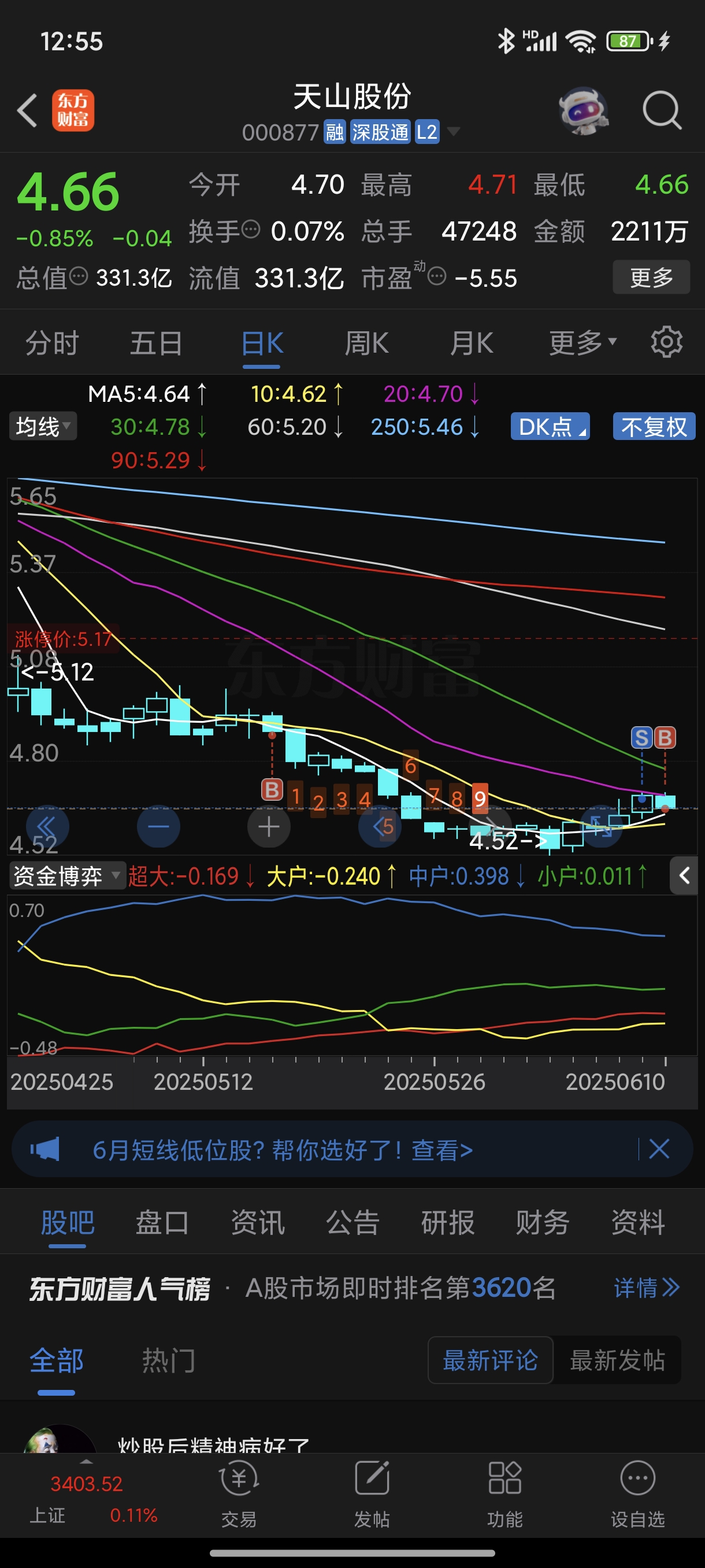Open the 资料 tab
This screenshot has width=705, height=1568.
pyautogui.click(x=638, y=1222)
